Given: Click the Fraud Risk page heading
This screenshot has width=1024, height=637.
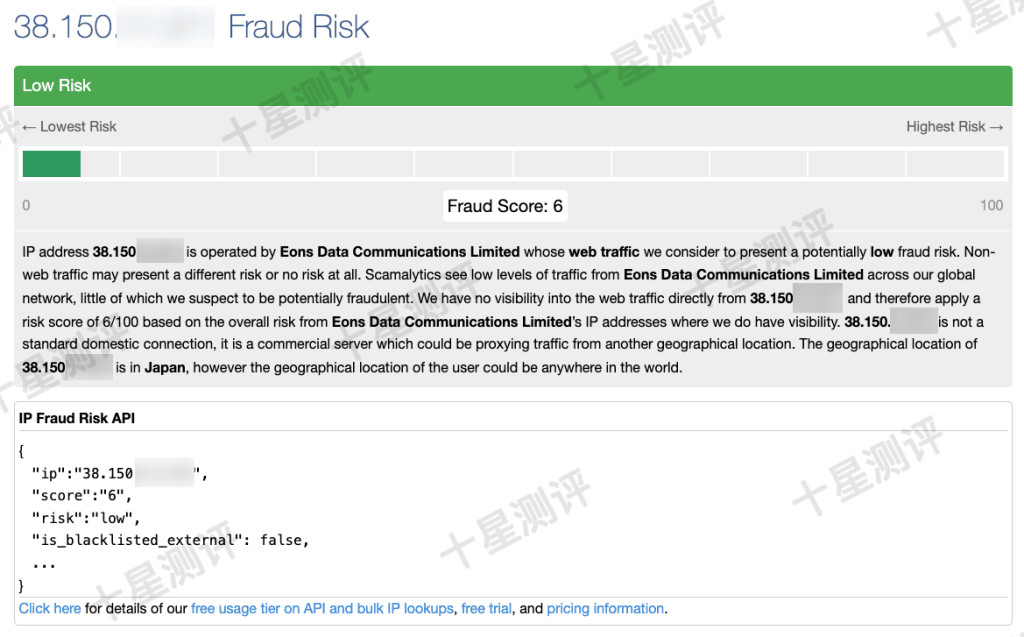Looking at the screenshot, I should (x=298, y=27).
